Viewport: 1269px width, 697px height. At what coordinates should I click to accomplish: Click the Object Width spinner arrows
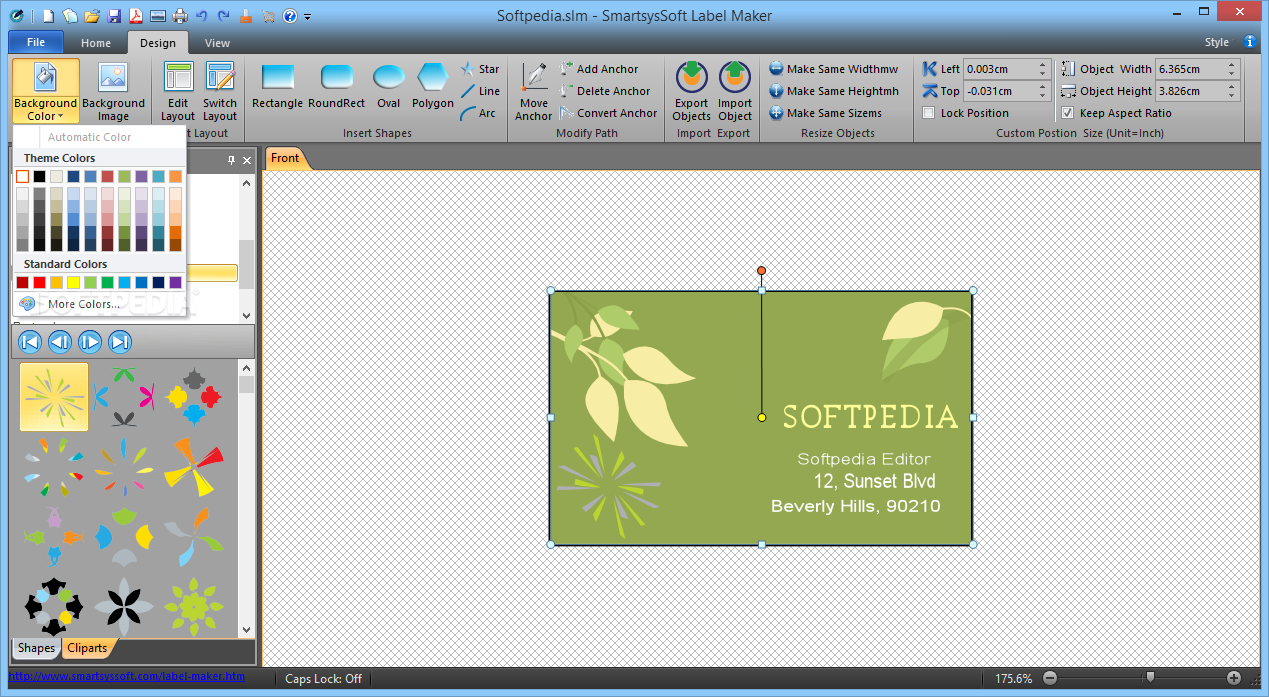click(x=1232, y=69)
